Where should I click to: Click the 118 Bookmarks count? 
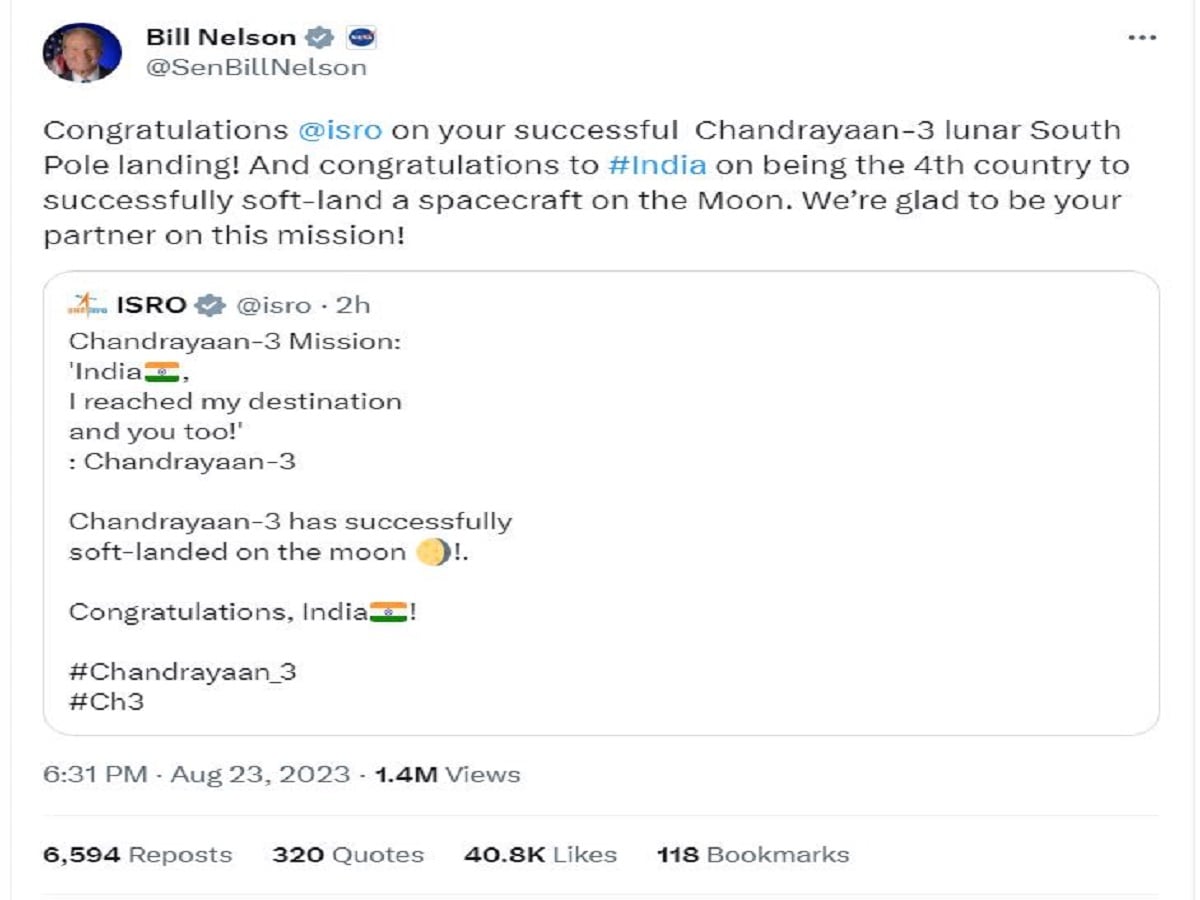point(752,855)
